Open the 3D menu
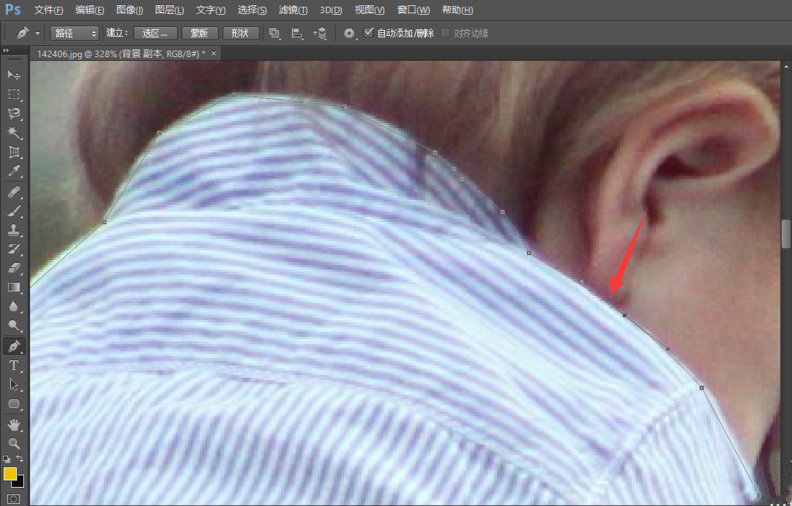The height and width of the screenshot is (506, 792). 331,10
